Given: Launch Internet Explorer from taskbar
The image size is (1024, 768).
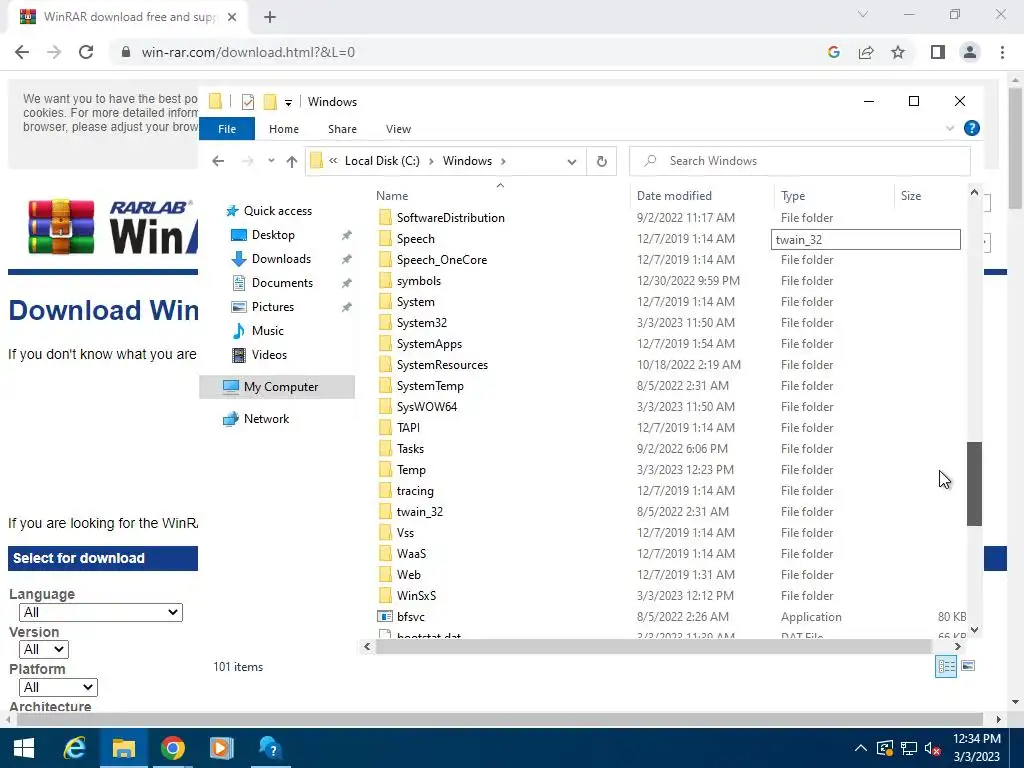Looking at the screenshot, I should coord(74,748).
